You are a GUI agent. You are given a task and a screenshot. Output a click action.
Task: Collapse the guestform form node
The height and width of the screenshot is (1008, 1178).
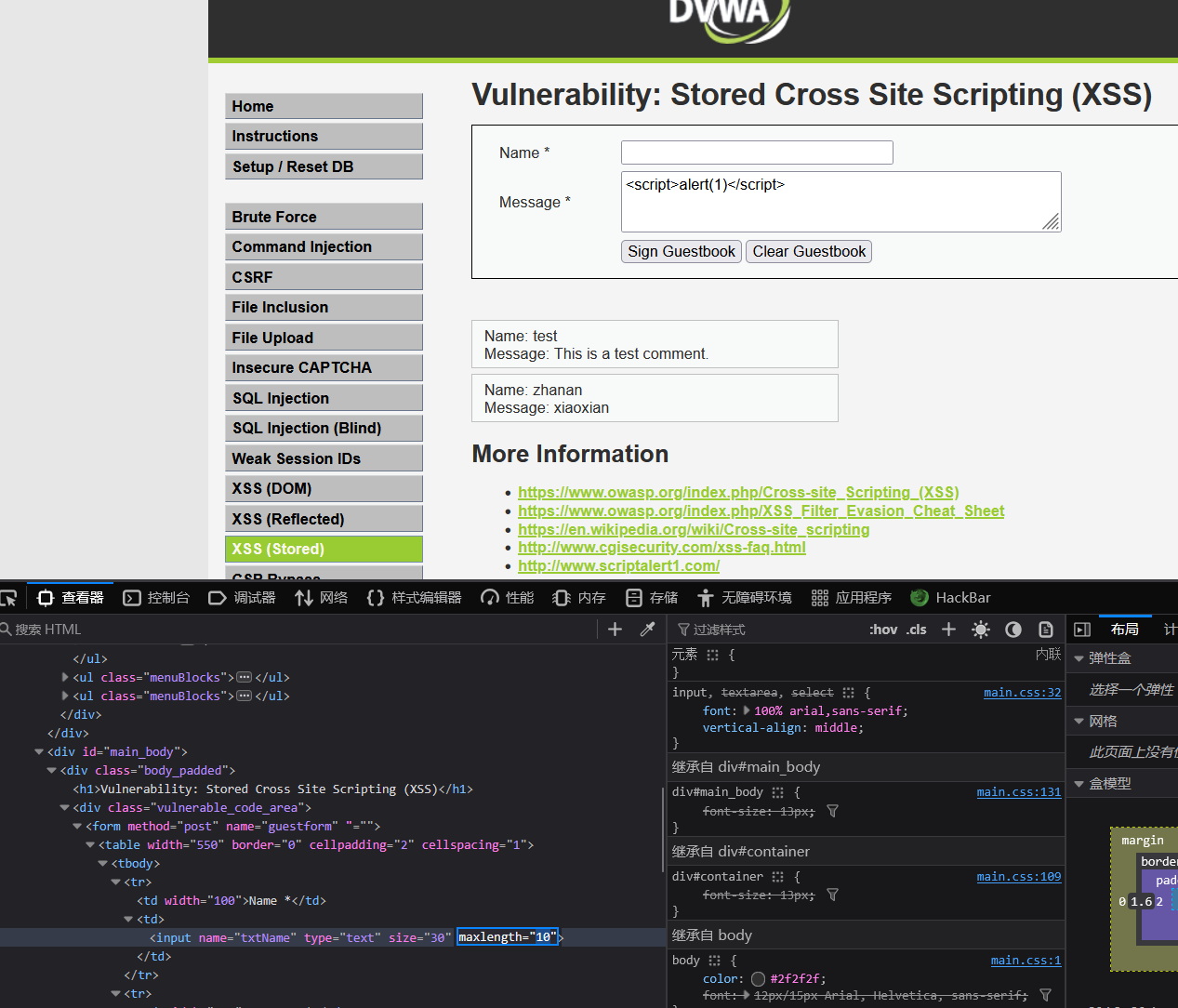click(x=77, y=826)
